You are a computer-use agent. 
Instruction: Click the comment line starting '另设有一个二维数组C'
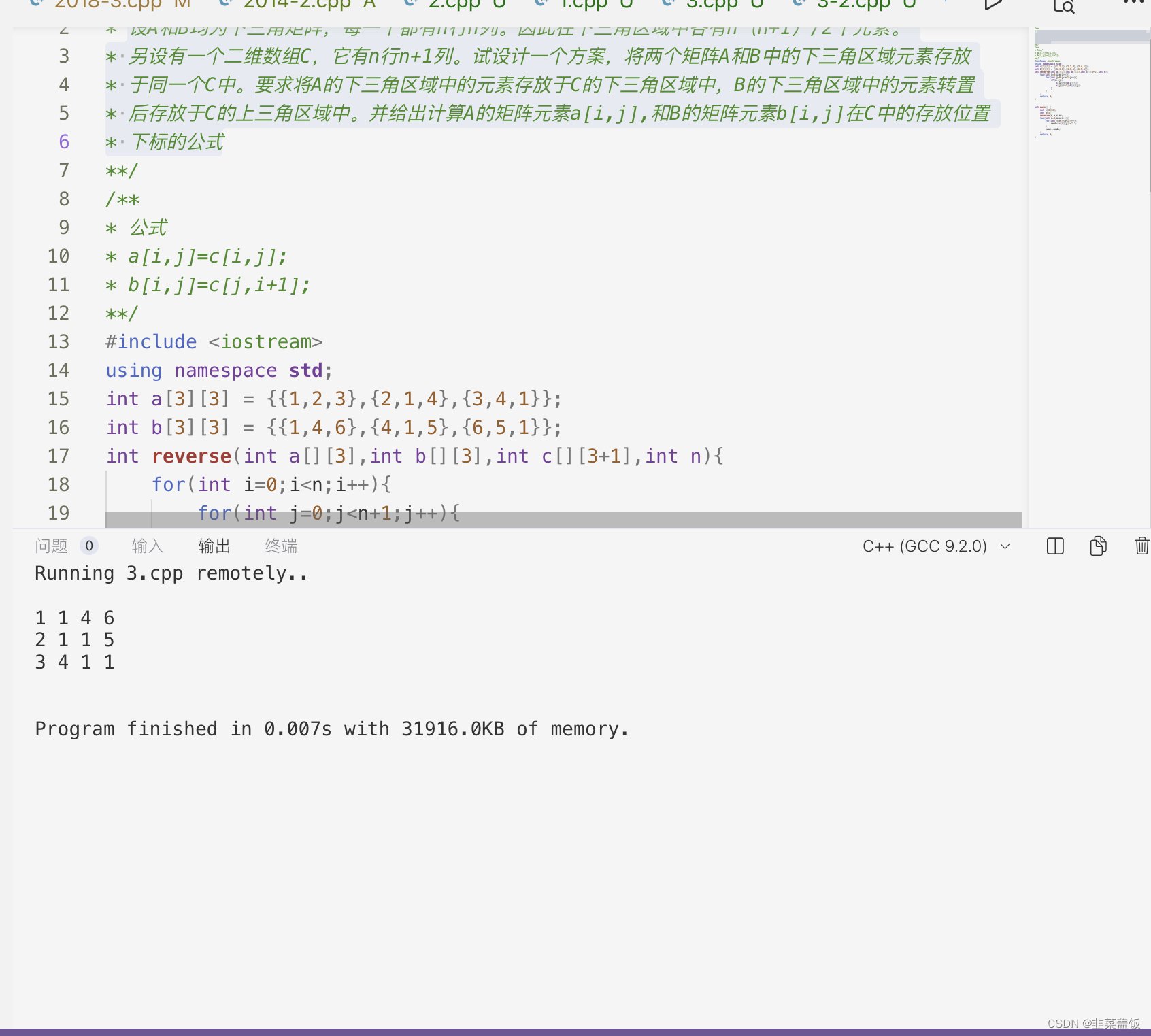click(x=539, y=56)
